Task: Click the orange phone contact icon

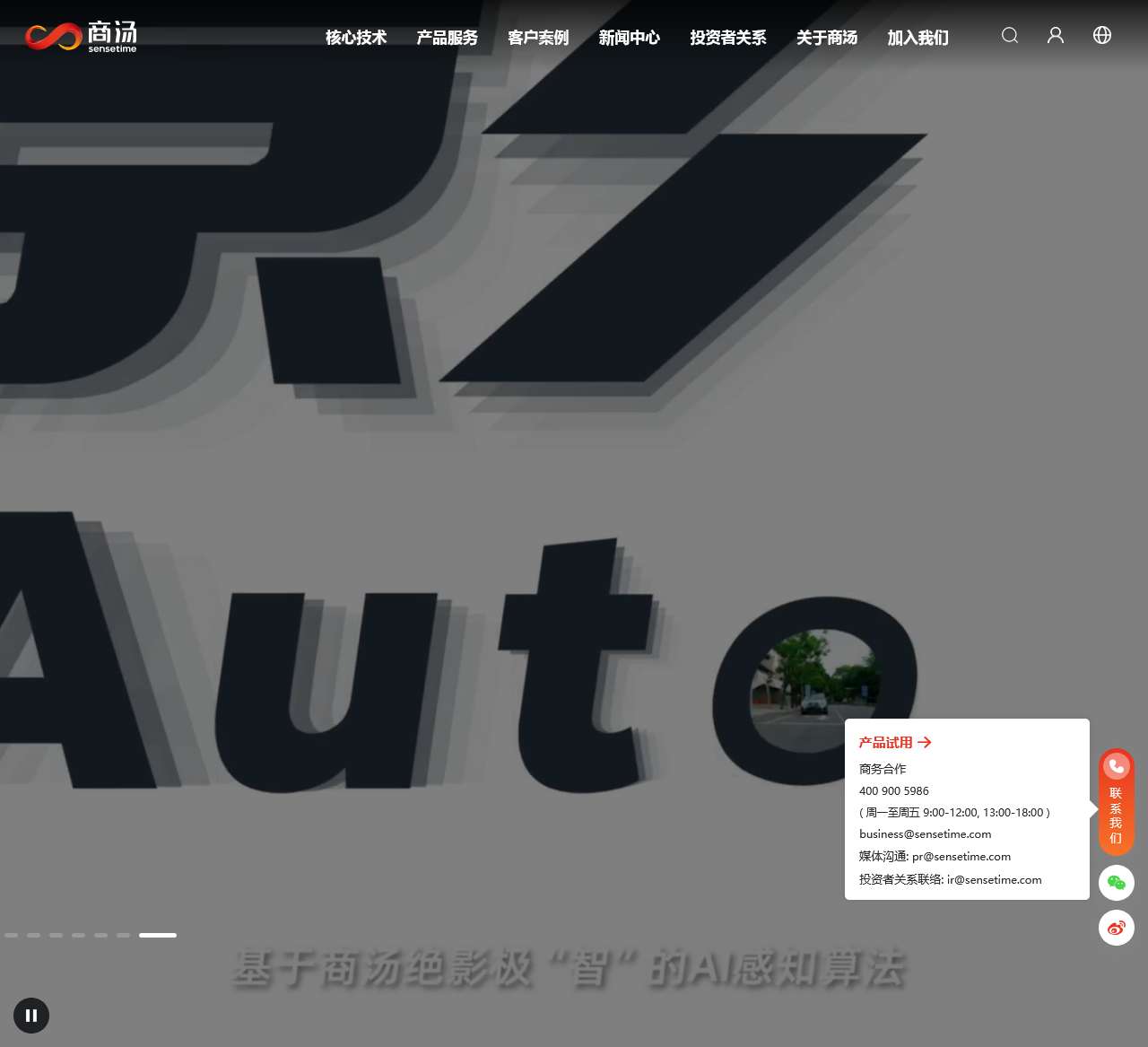Action: tap(1117, 767)
